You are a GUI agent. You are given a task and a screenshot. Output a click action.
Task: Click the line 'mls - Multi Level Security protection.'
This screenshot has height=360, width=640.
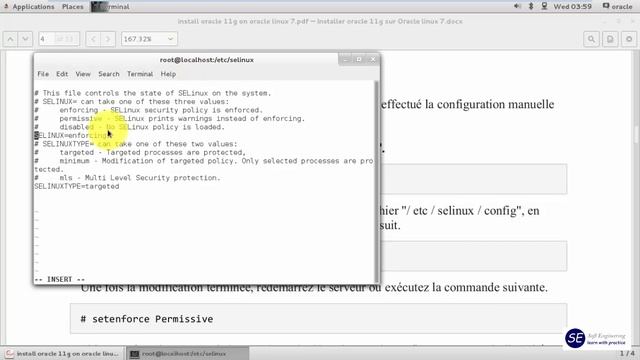tap(140, 178)
